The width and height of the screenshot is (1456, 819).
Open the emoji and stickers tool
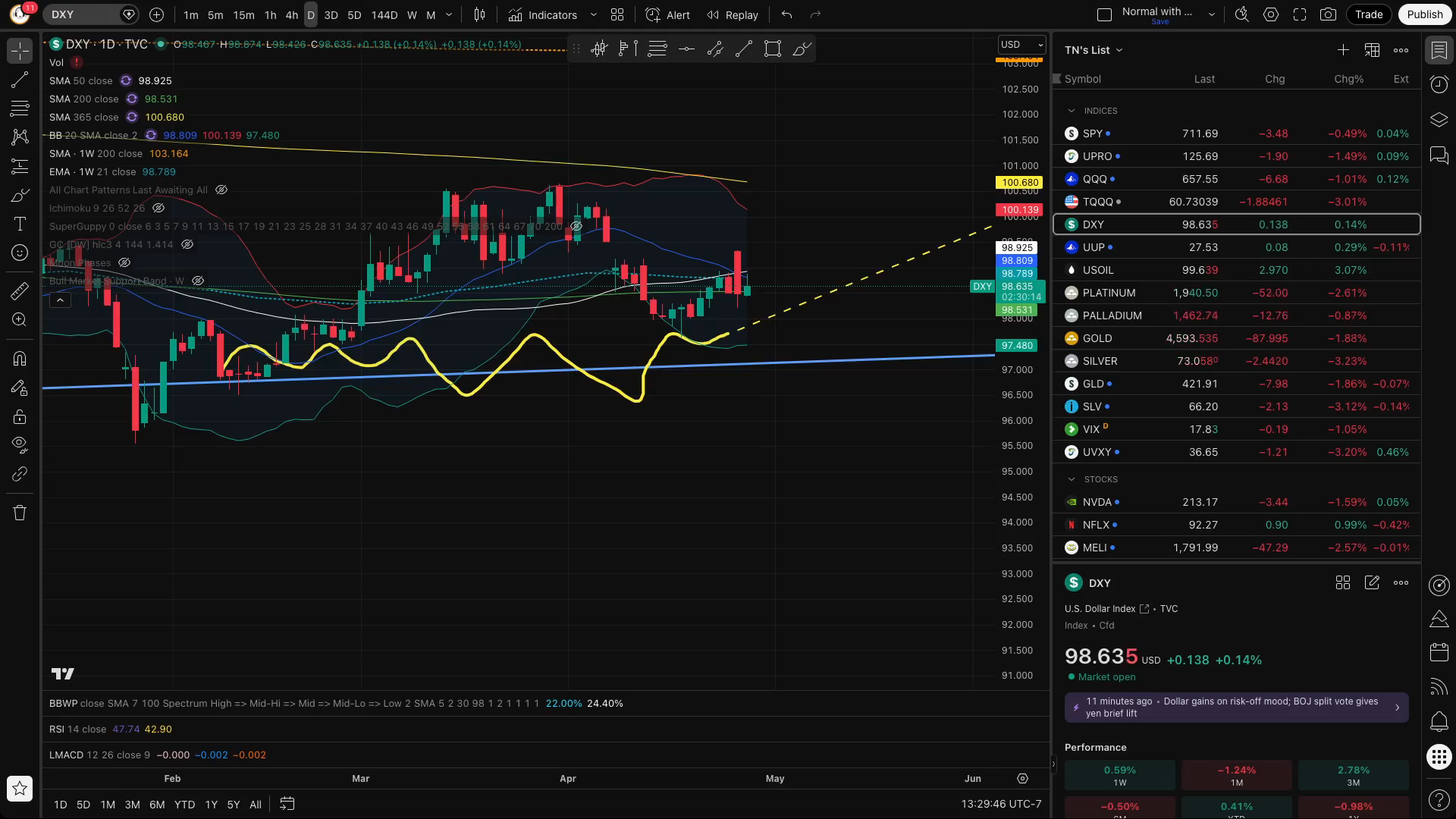(x=20, y=253)
